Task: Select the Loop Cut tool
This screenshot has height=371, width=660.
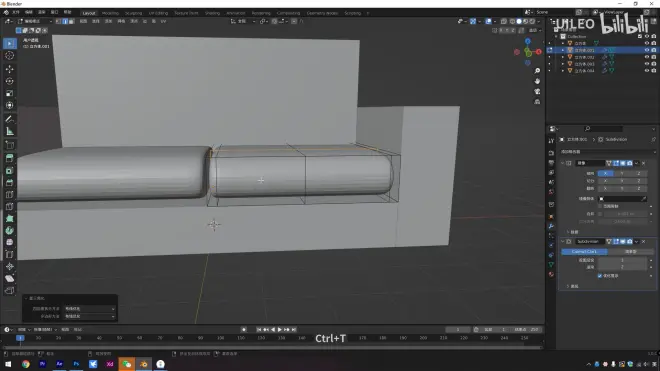Action: point(10,195)
